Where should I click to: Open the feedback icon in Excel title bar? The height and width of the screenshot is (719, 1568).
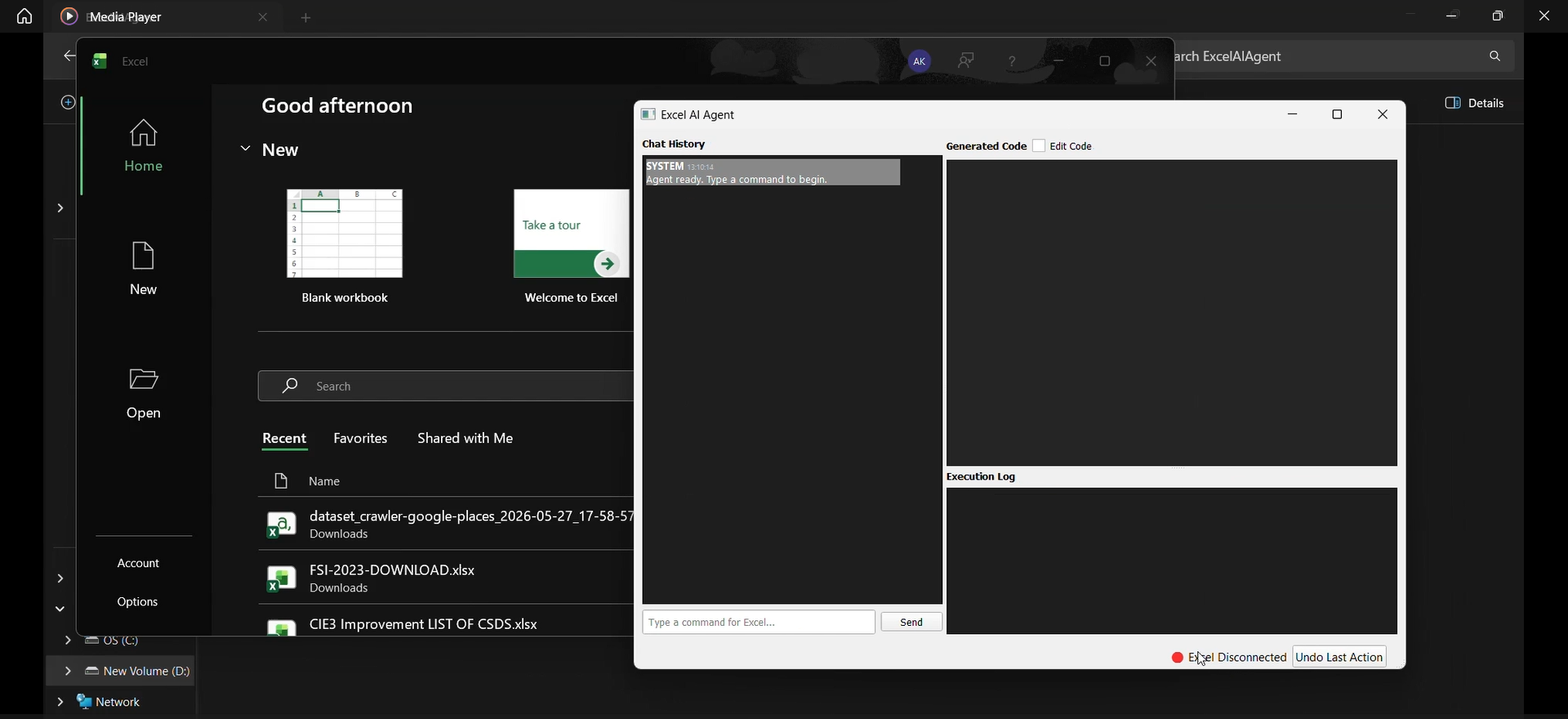(967, 60)
